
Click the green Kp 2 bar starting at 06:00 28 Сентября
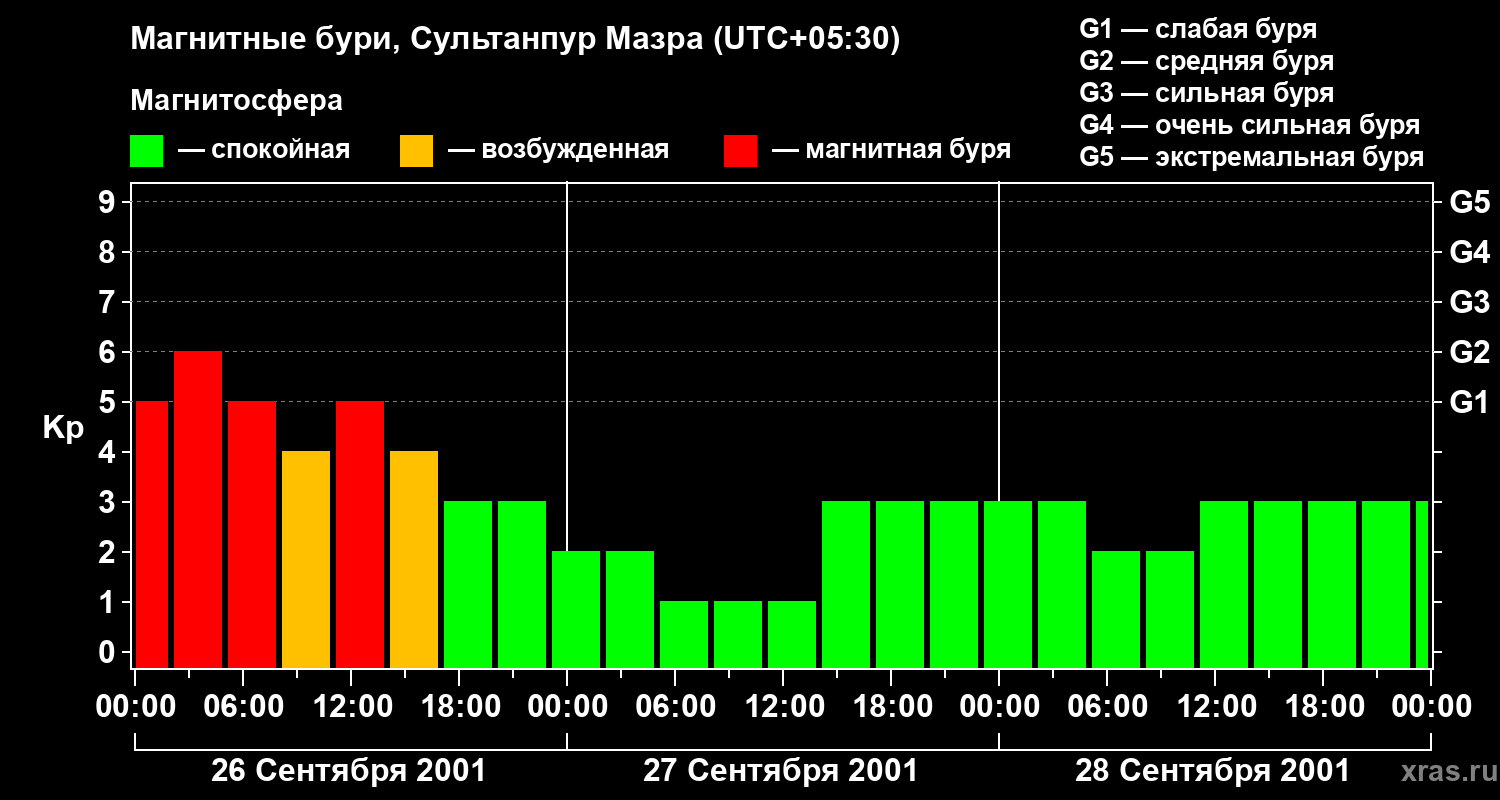[1116, 609]
